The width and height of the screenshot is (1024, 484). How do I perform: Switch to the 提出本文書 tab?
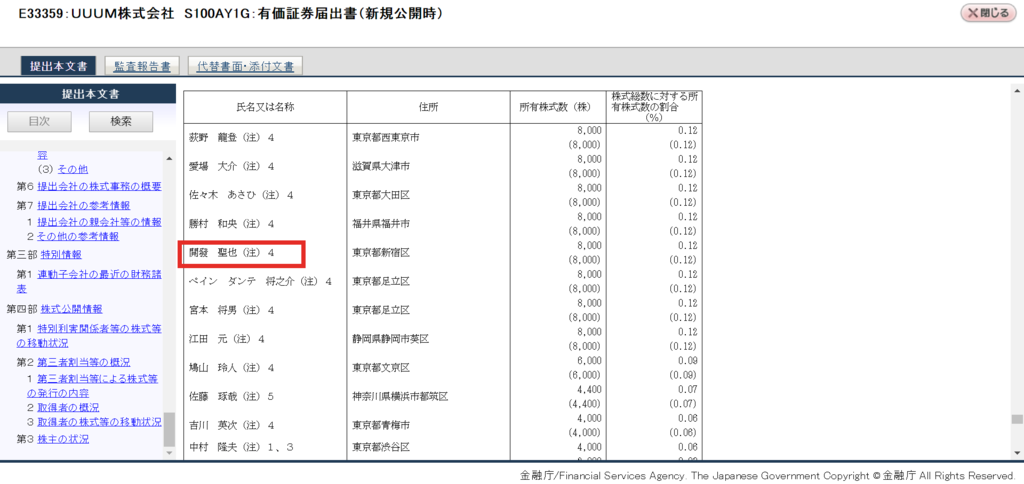(x=59, y=67)
